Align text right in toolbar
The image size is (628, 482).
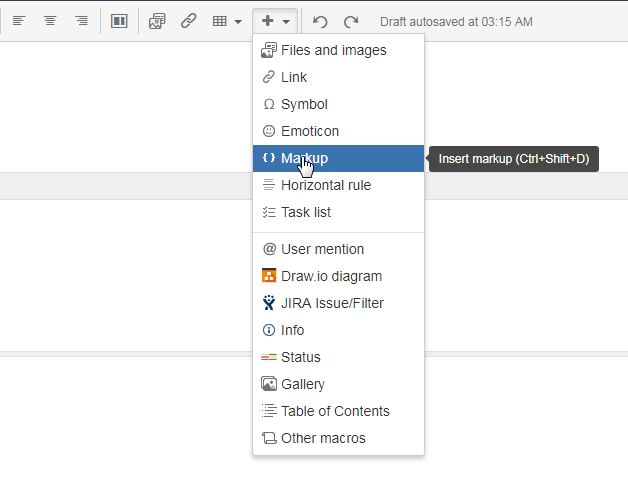(x=81, y=21)
